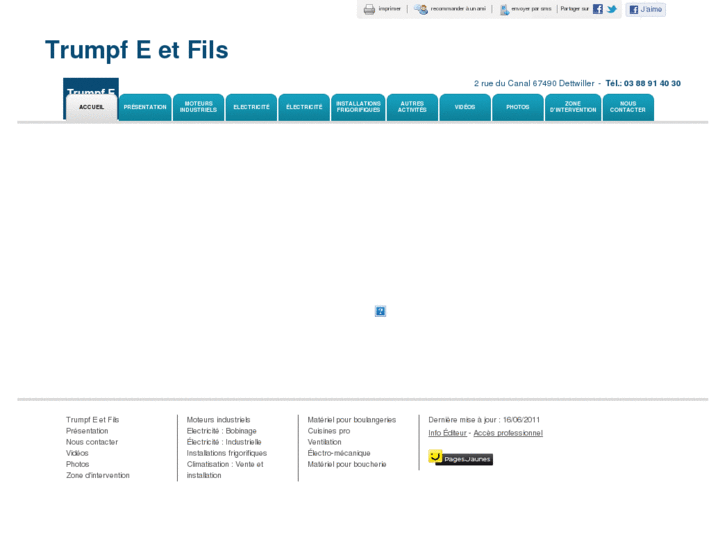Open Electricité tab beside Moteurs Industriels
The image size is (727, 545).
tap(251, 107)
